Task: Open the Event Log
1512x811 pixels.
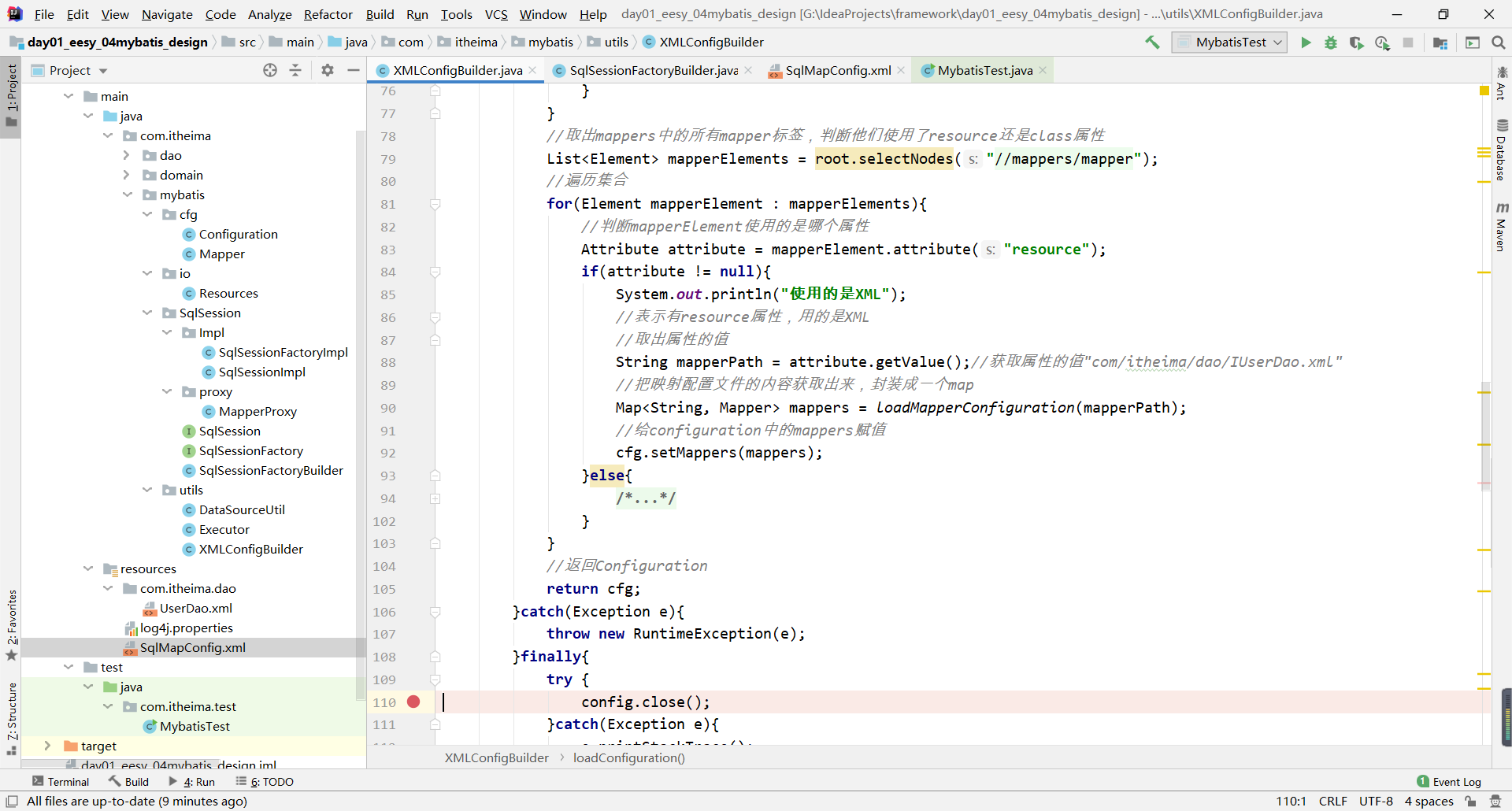Action: 1449,782
